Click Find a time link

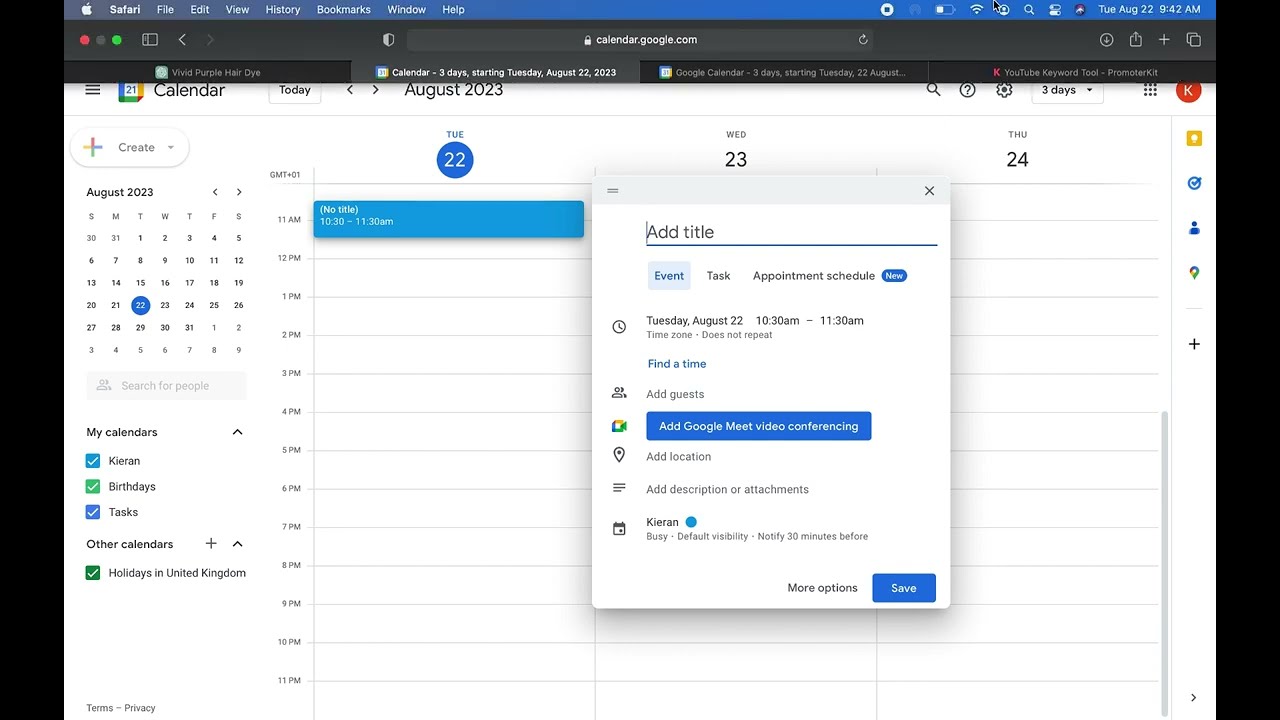[x=677, y=364]
